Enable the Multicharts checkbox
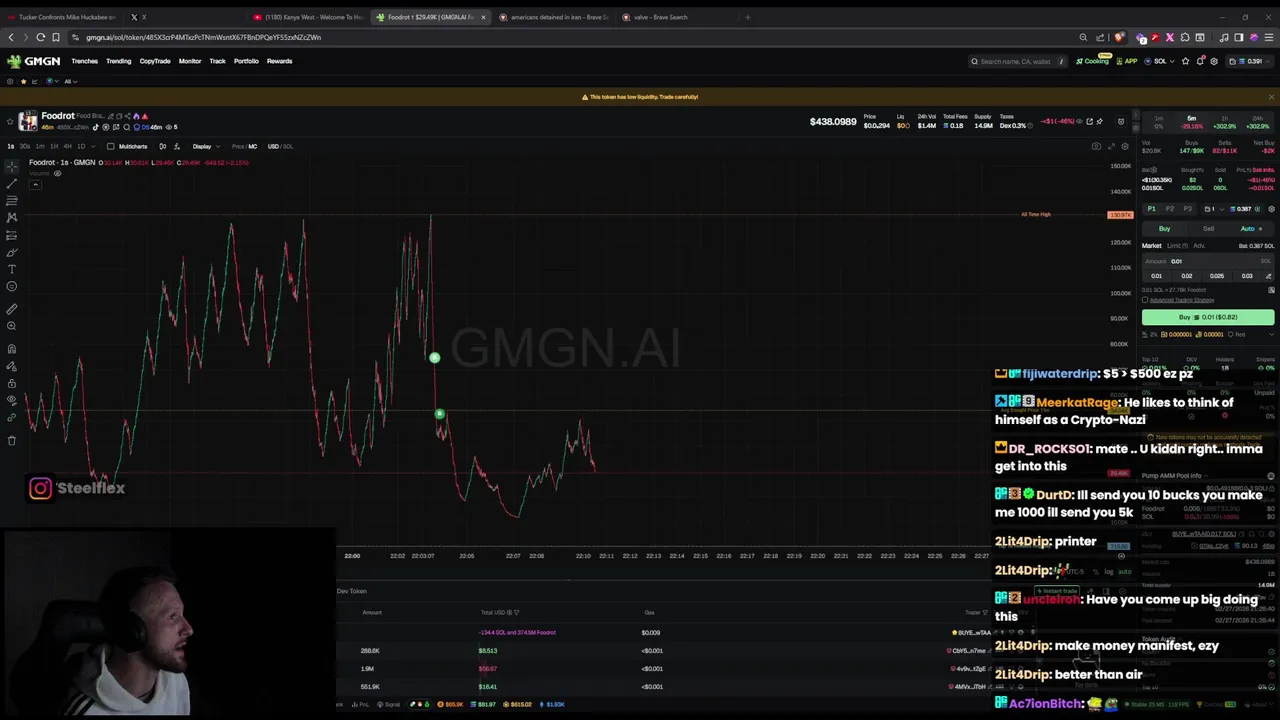 coord(110,147)
